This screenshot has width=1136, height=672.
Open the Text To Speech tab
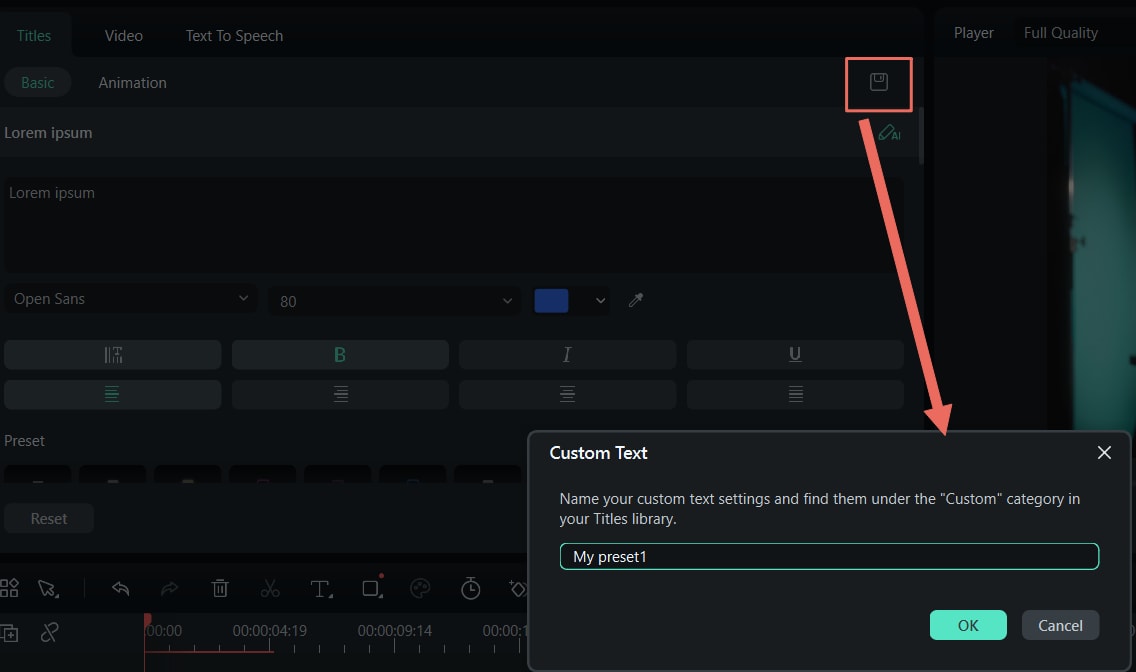coord(234,35)
